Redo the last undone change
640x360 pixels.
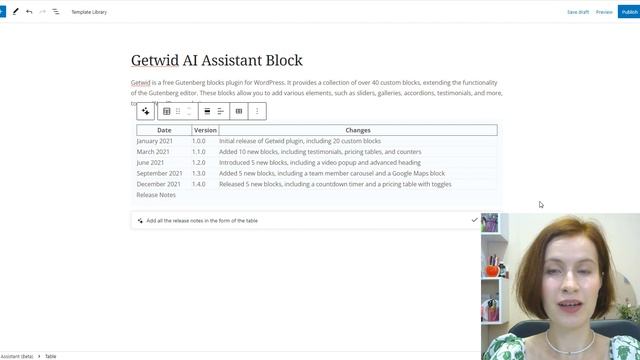point(42,12)
